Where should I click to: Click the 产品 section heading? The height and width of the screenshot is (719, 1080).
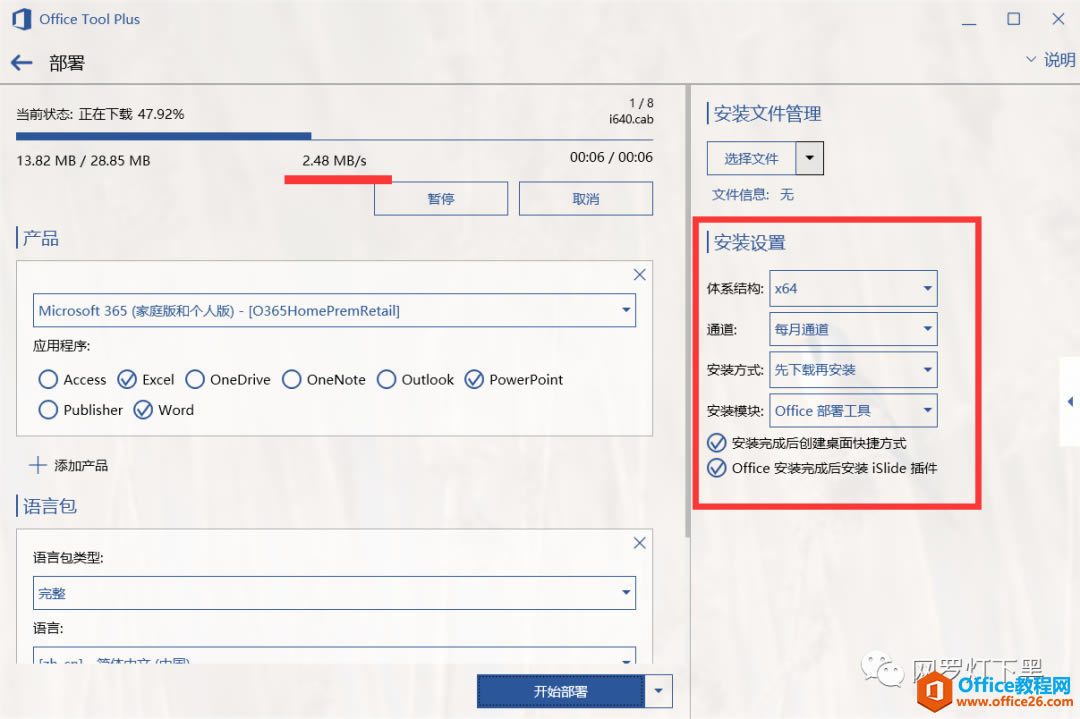click(x=41, y=238)
